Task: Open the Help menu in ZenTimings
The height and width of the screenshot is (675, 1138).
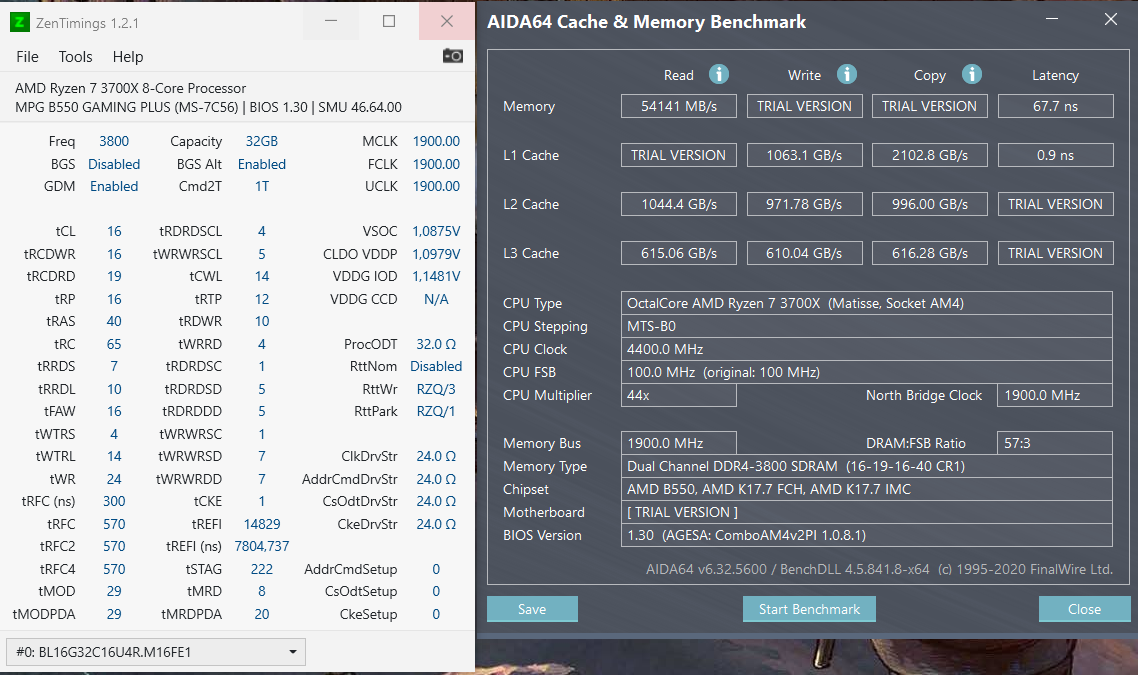Action: [x=128, y=57]
